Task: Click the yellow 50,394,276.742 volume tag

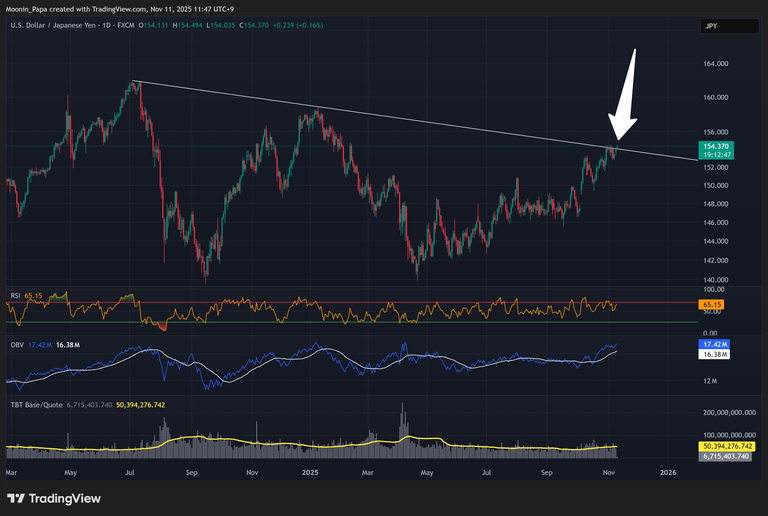Action: [726, 446]
